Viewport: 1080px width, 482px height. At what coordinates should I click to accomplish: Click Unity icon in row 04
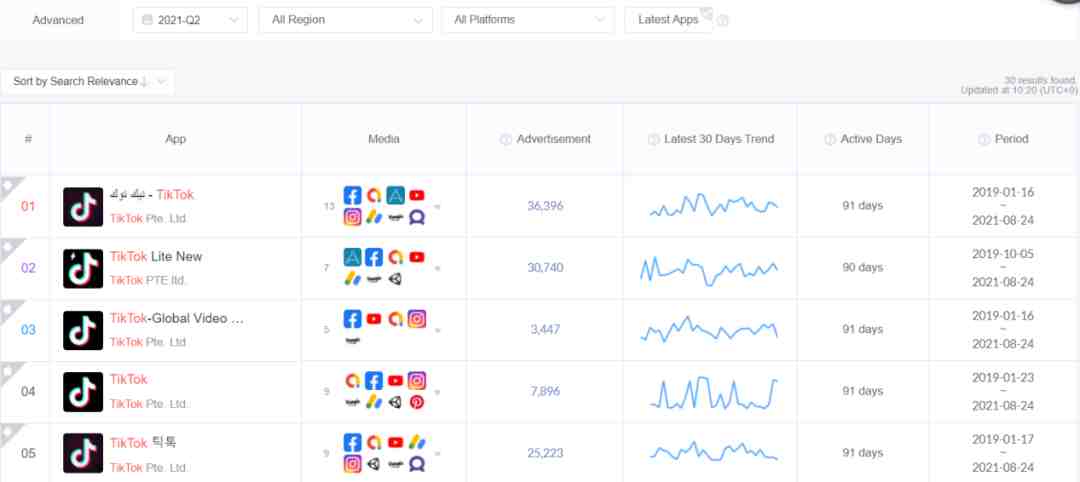[395, 402]
